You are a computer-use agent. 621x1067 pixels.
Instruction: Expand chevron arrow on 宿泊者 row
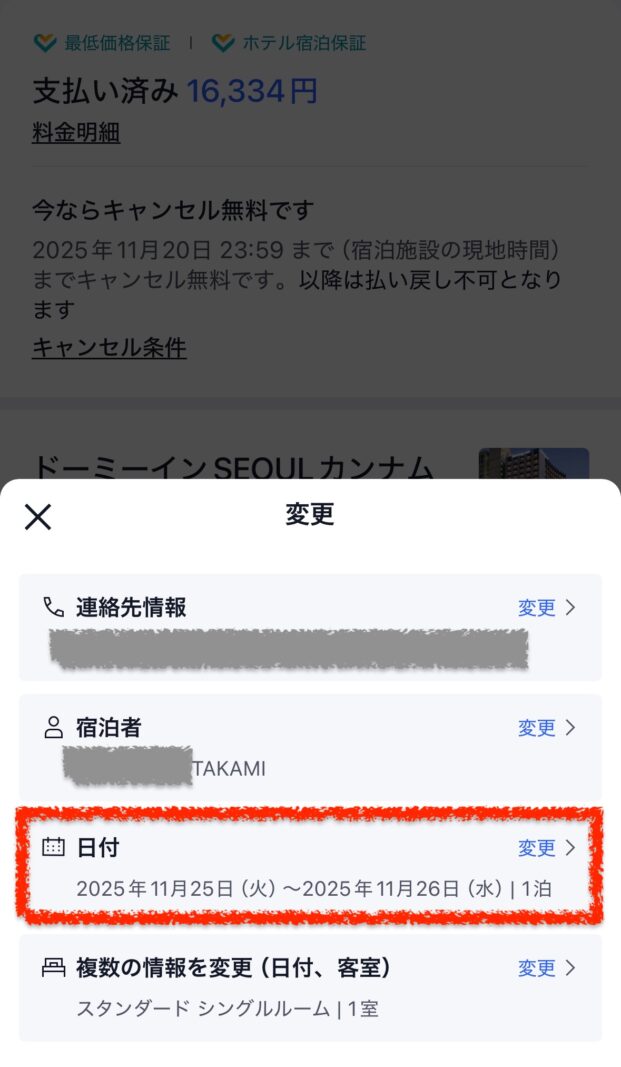pos(570,727)
